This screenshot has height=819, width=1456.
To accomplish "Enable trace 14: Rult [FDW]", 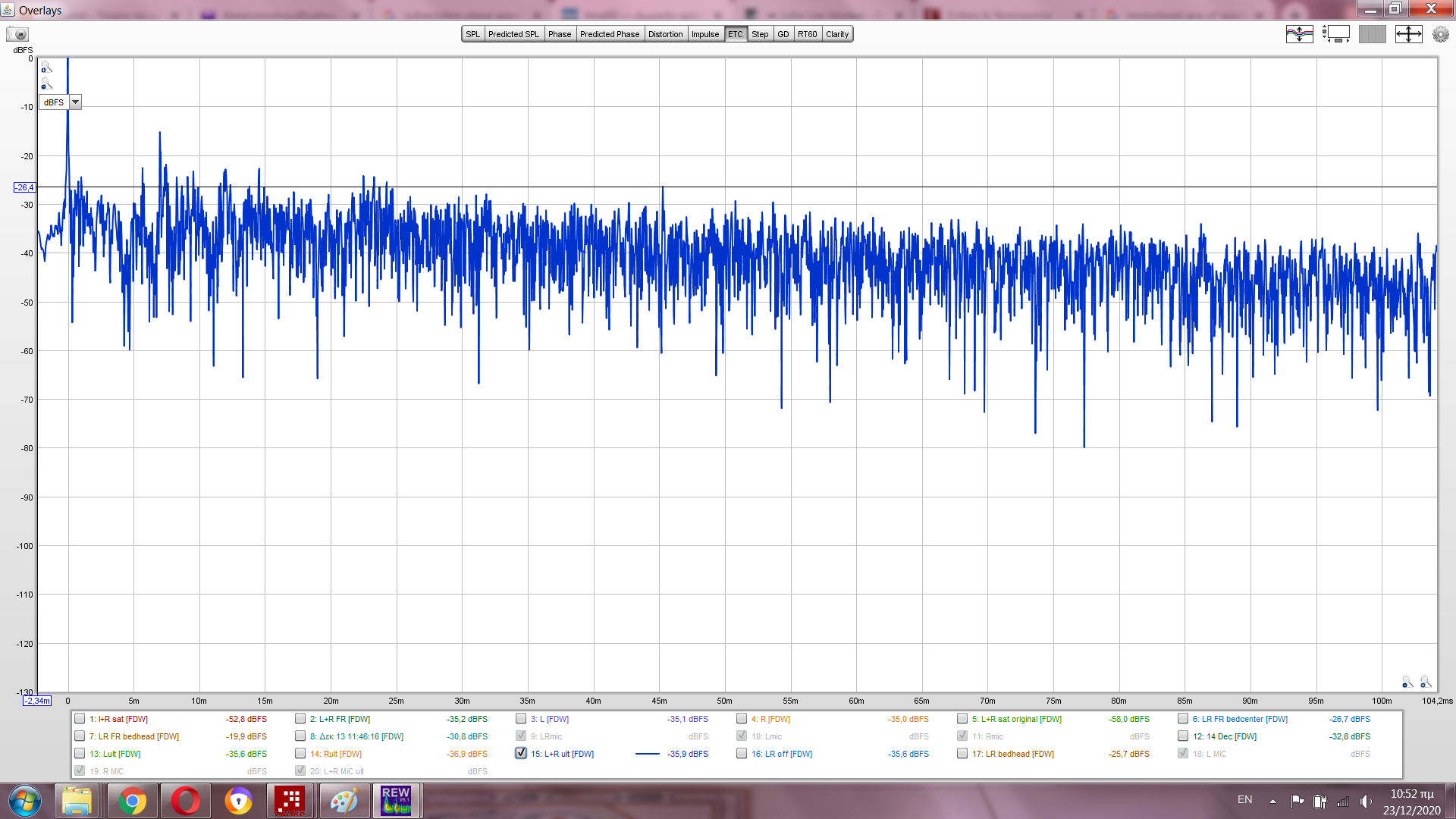I will click(300, 754).
